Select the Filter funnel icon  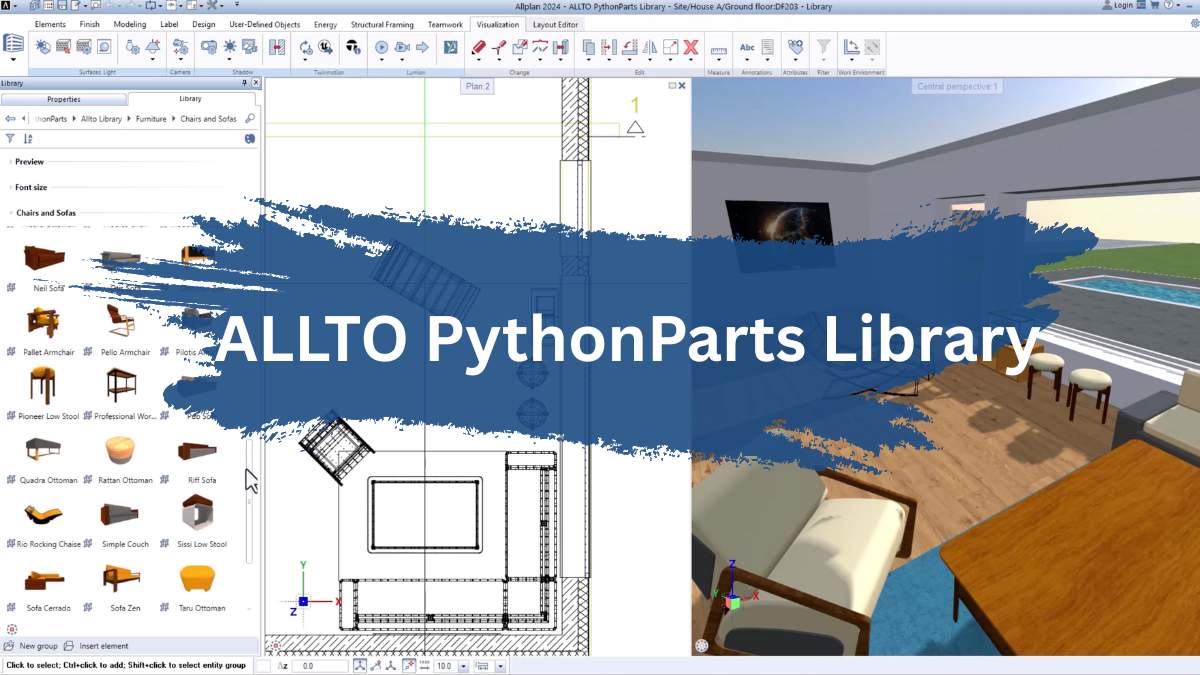[x=823, y=47]
